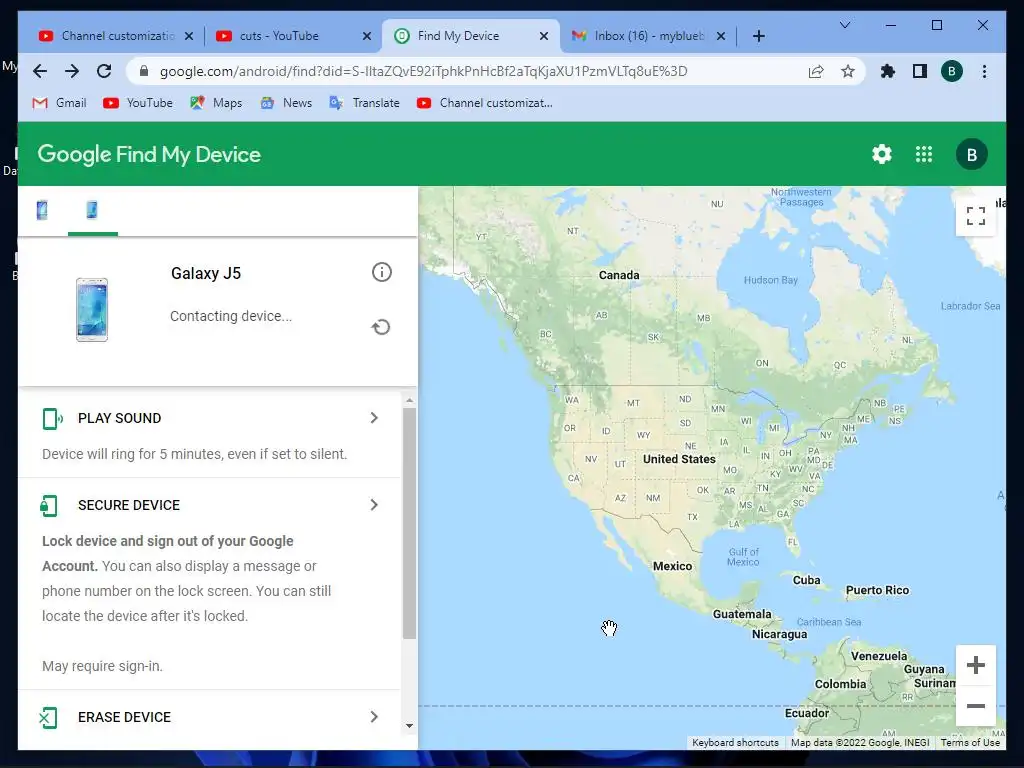This screenshot has height=768, width=1024.
Task: Open YouTube bookmark
Action: [x=138, y=103]
